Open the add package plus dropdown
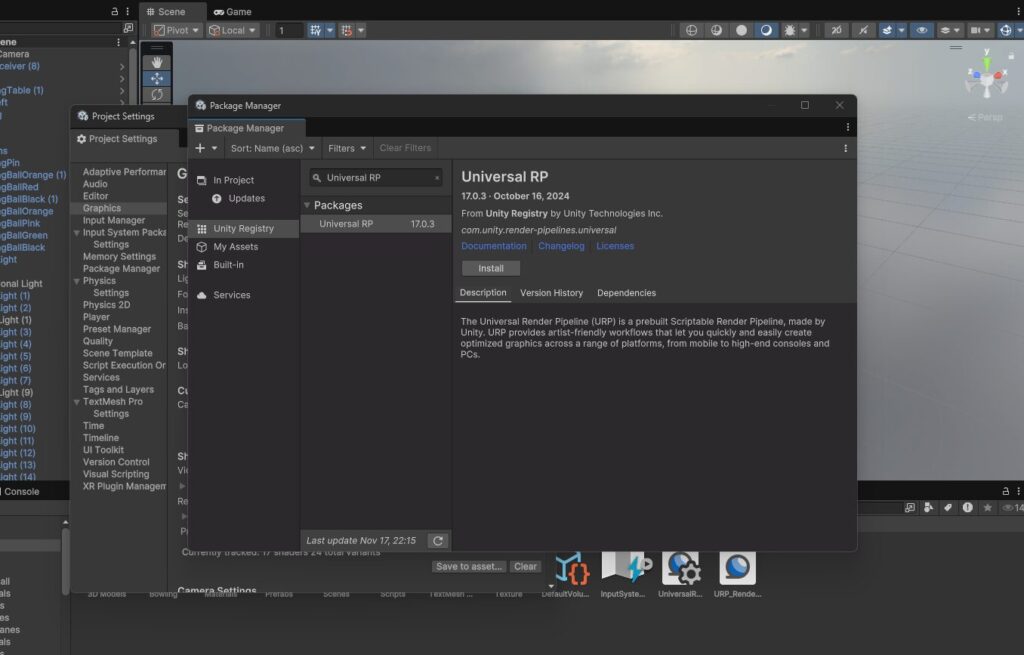The image size is (1024, 655). pyautogui.click(x=206, y=148)
